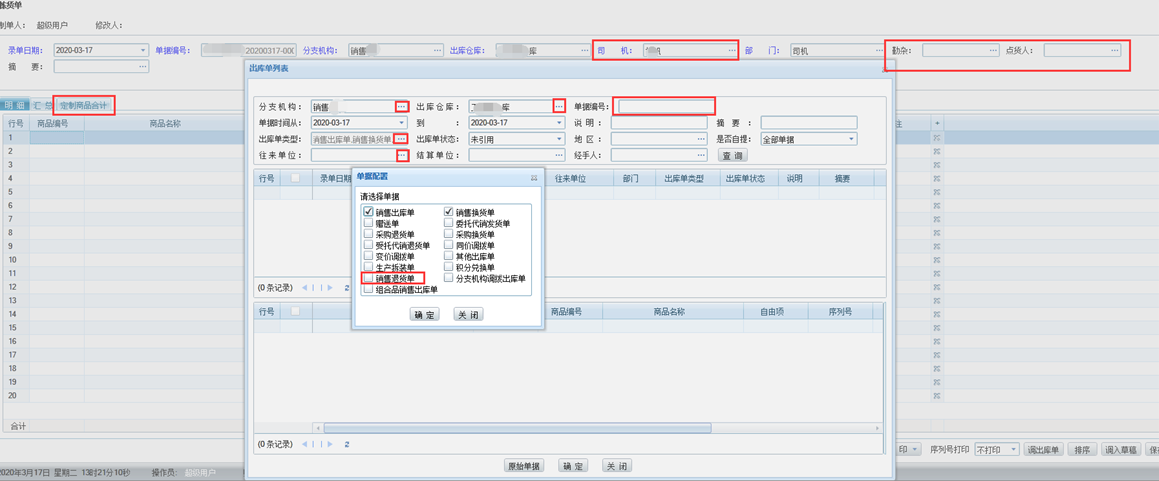Open 出库单状态 dropdown showing 未引用
The image size is (1159, 481).
(560, 139)
